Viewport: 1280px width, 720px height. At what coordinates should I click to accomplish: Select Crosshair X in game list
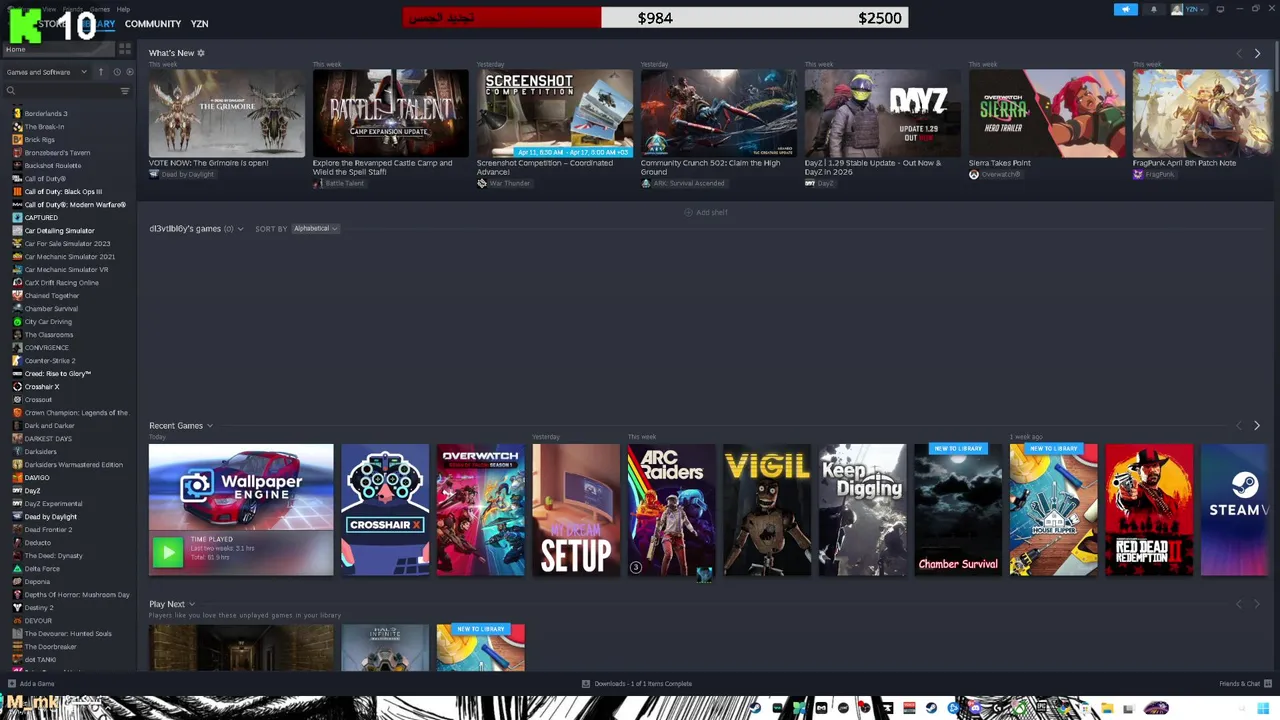click(x=42, y=387)
